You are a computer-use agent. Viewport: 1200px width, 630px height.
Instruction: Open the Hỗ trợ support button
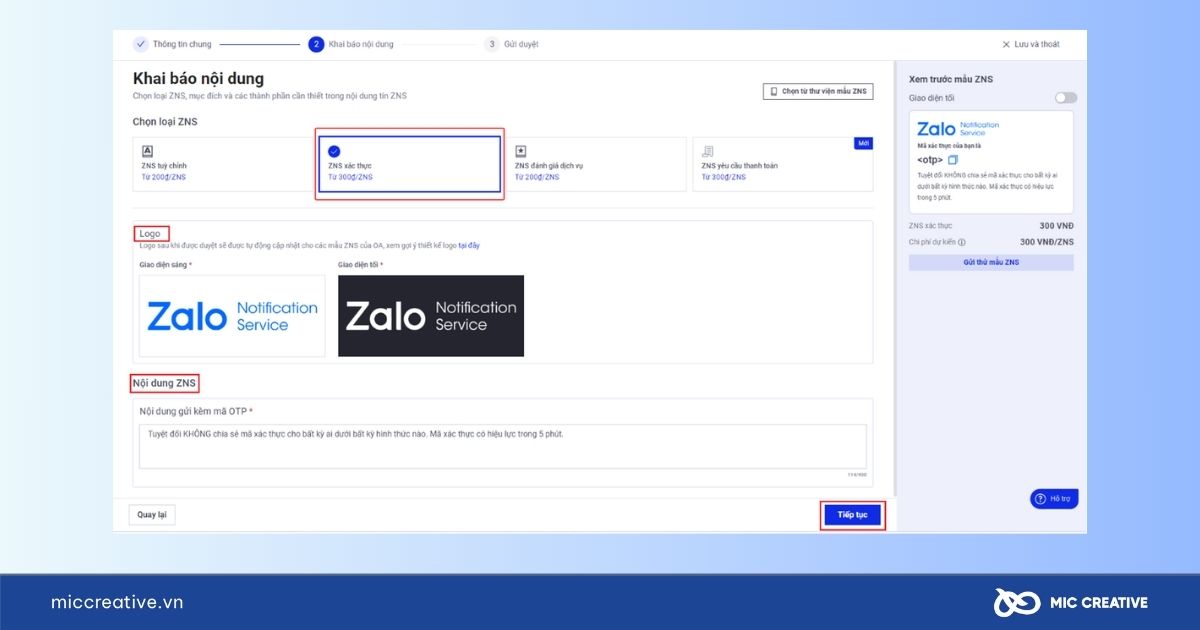(1054, 498)
